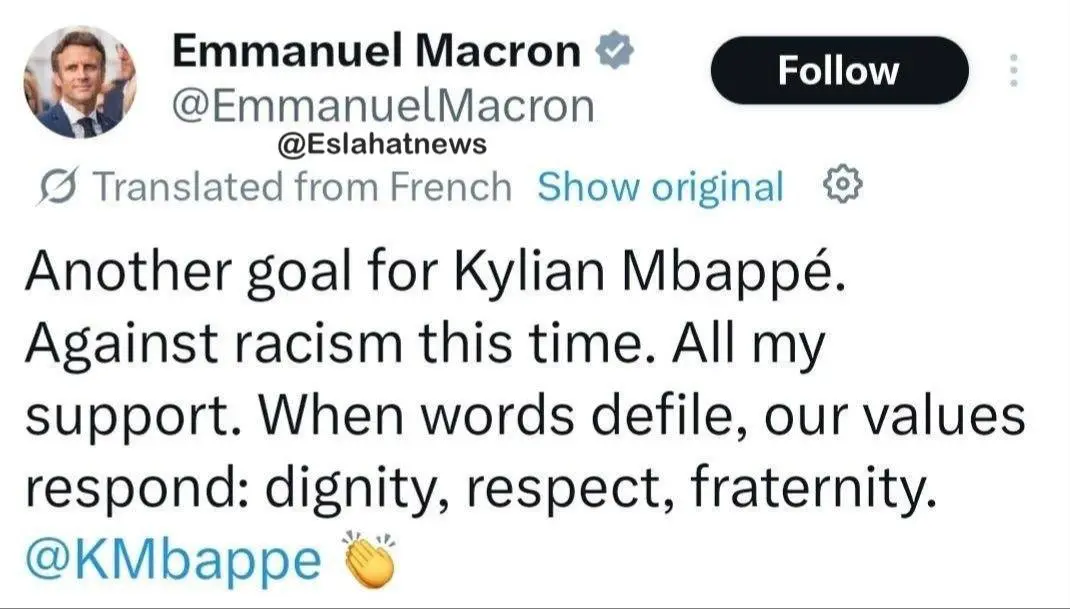Open translation settings gear icon
Image resolution: width=1070 pixels, height=609 pixels.
(x=842, y=184)
